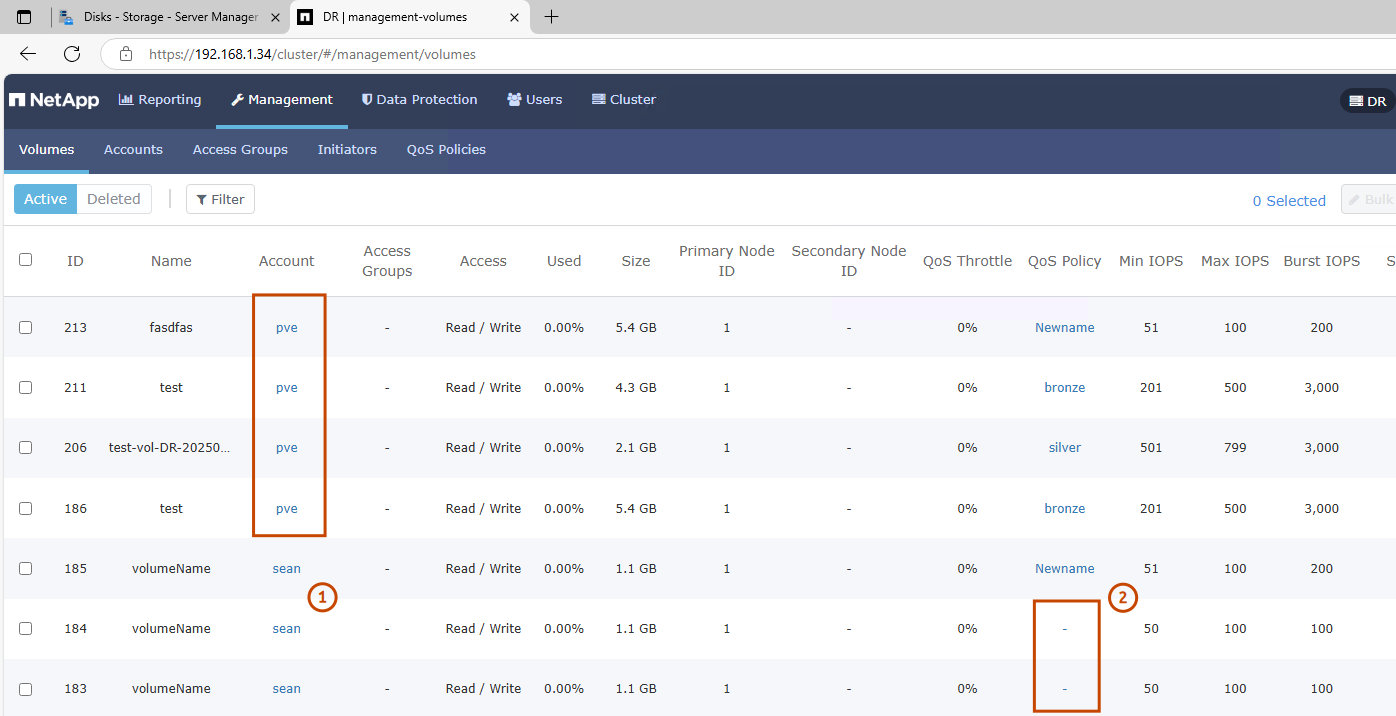Open a new browser tab
This screenshot has height=716, width=1396.
point(551,17)
